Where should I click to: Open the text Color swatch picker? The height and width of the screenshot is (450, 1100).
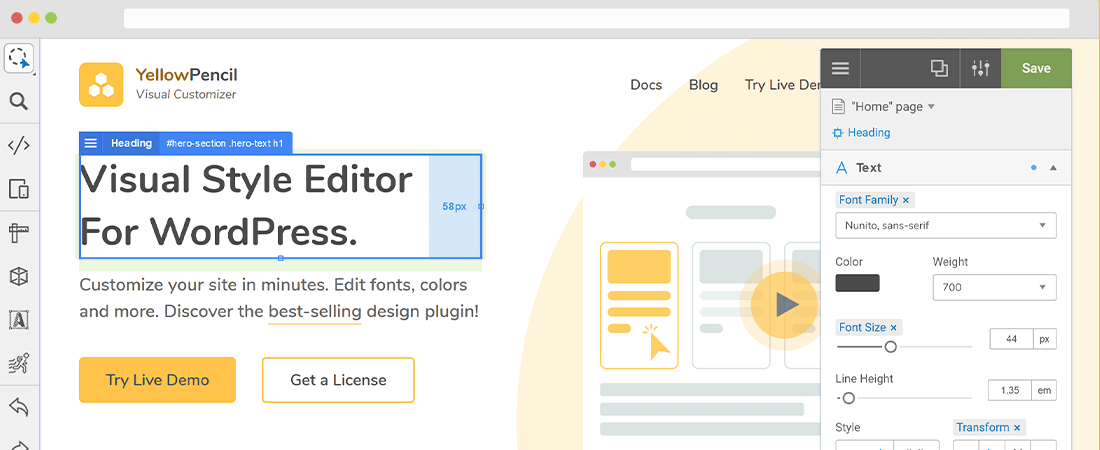pos(857,283)
